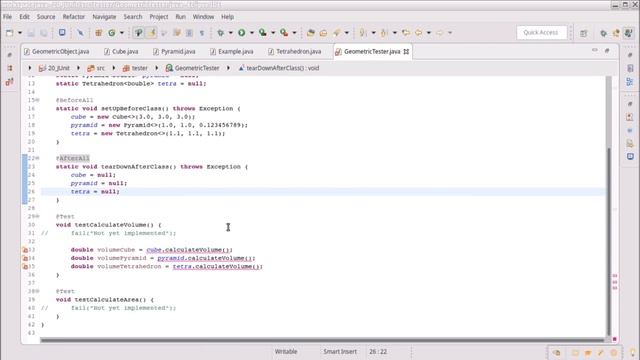Viewport: 640px width, 360px height.
Task: Open the Navigate menu
Action: click(x=104, y=17)
